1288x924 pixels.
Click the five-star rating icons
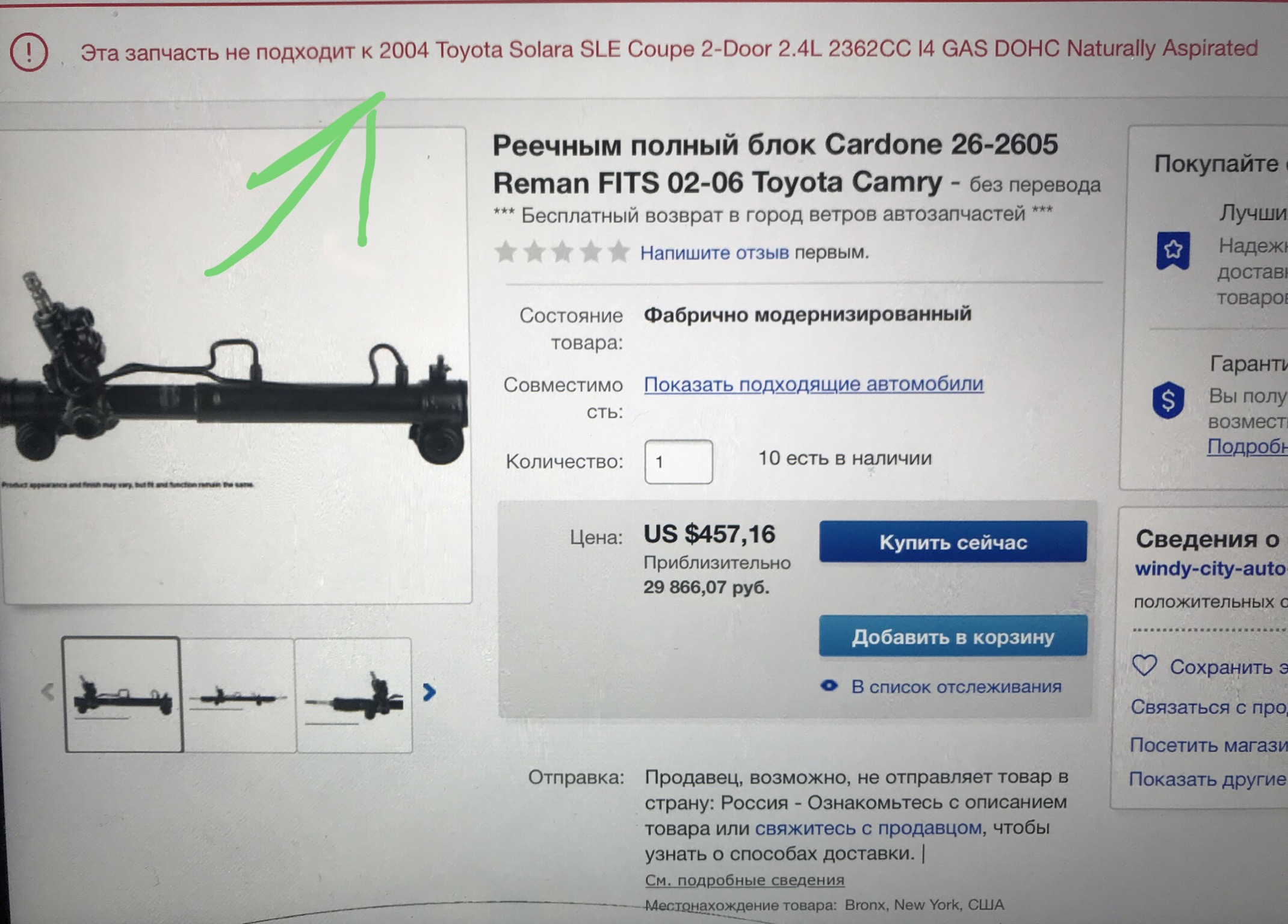tap(562, 251)
